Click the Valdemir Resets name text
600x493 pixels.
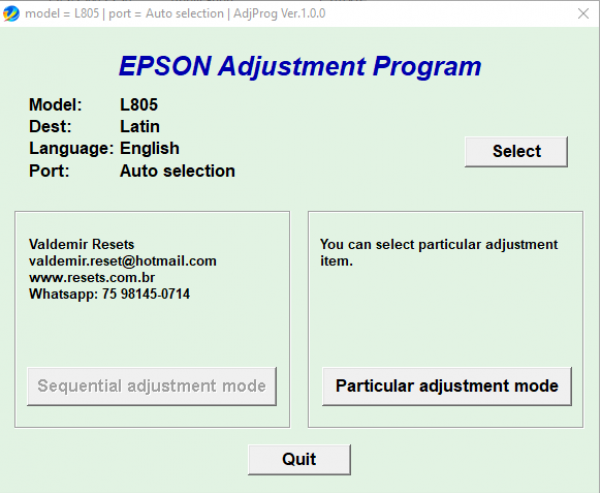[x=82, y=244]
